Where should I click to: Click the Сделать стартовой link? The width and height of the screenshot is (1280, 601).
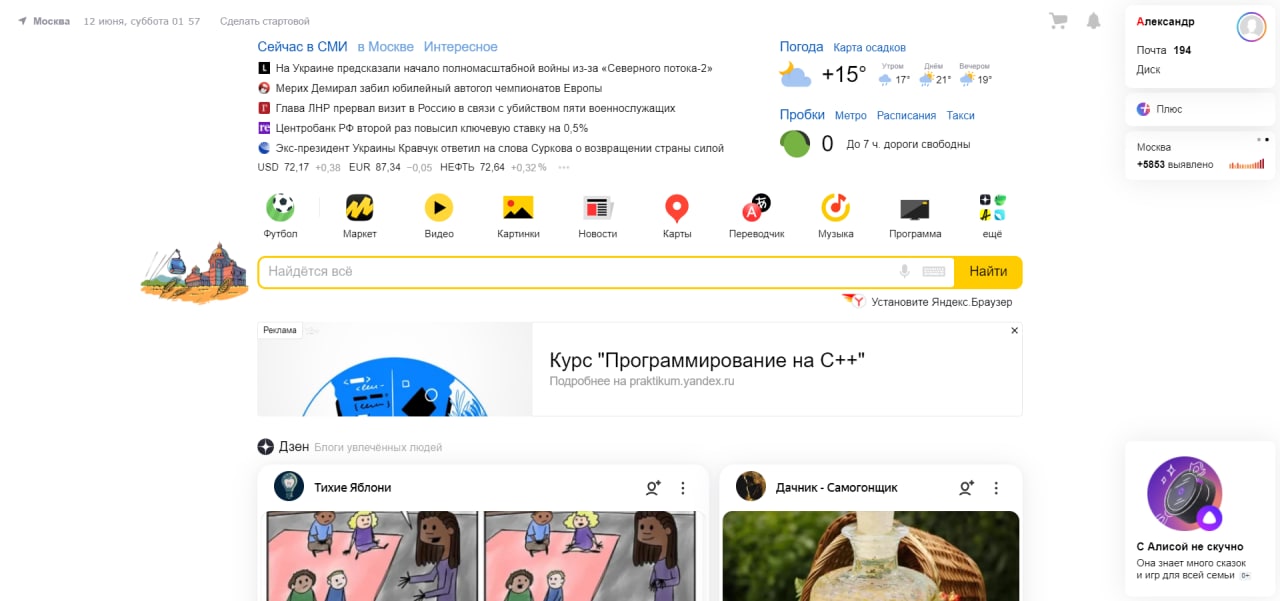[264, 21]
